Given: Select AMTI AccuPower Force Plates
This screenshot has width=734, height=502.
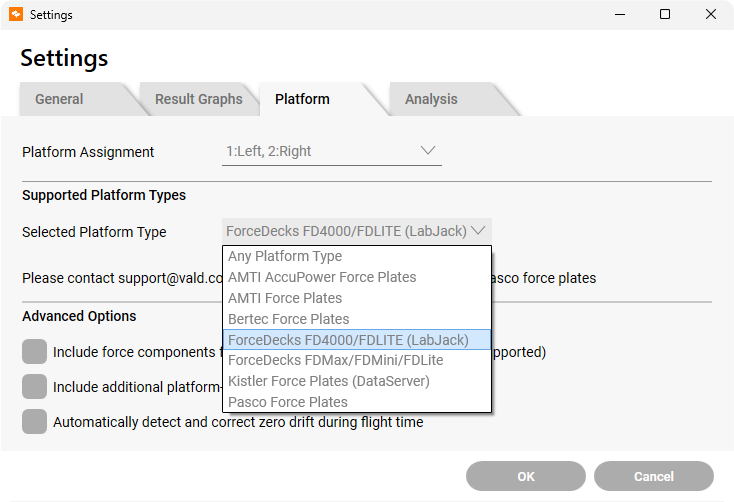Looking at the screenshot, I should 357,277.
